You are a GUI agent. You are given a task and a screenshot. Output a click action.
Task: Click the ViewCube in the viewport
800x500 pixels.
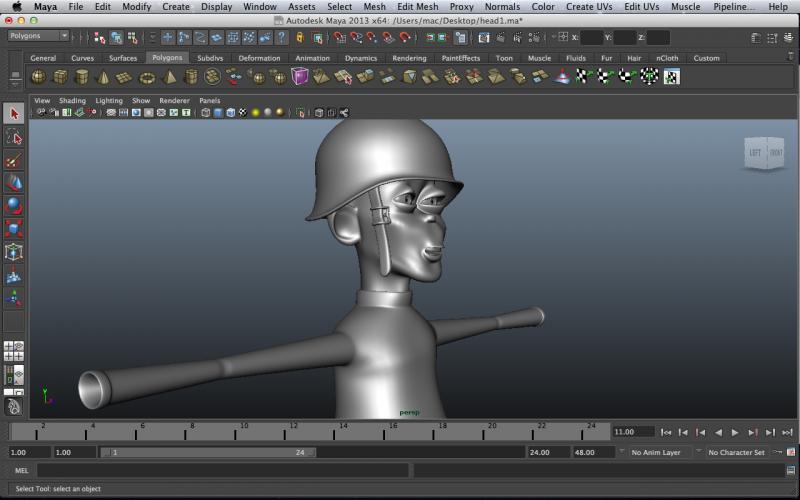(764, 152)
